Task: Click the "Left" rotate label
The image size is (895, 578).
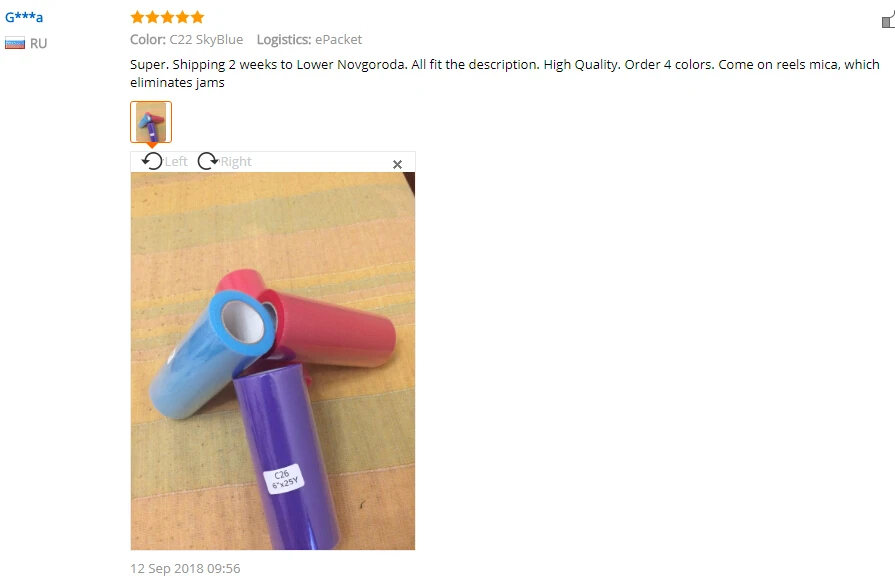Action: [x=176, y=161]
